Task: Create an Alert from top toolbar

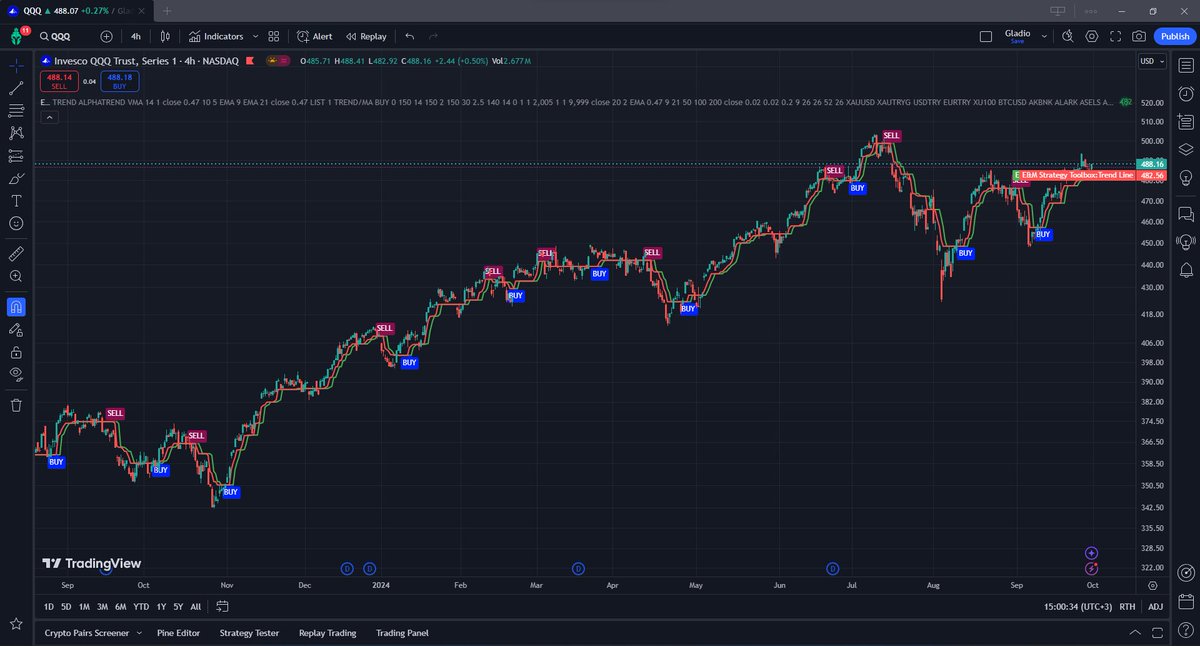Action: tap(315, 36)
